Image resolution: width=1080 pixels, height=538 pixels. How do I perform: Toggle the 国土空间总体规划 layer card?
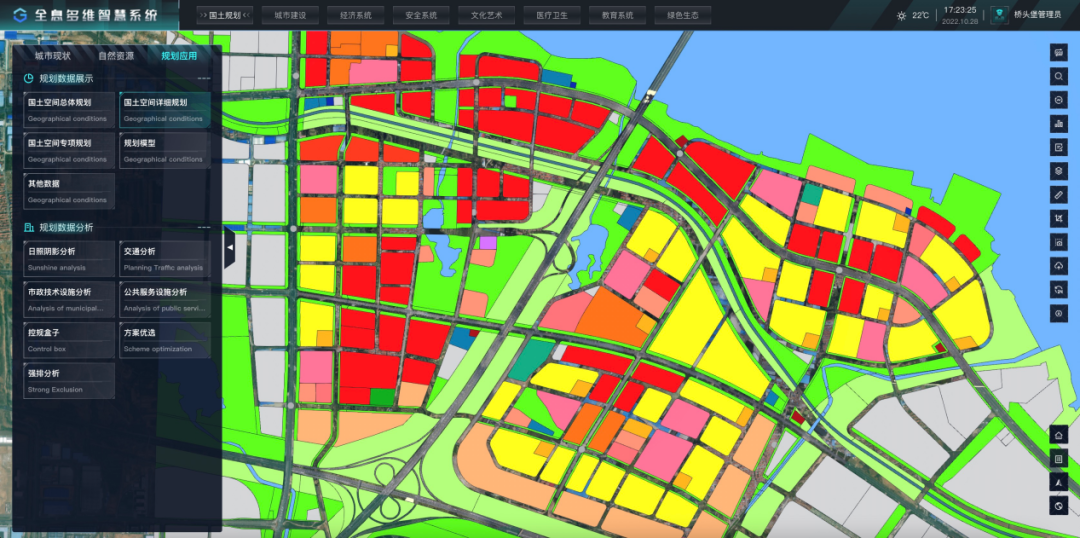point(69,109)
